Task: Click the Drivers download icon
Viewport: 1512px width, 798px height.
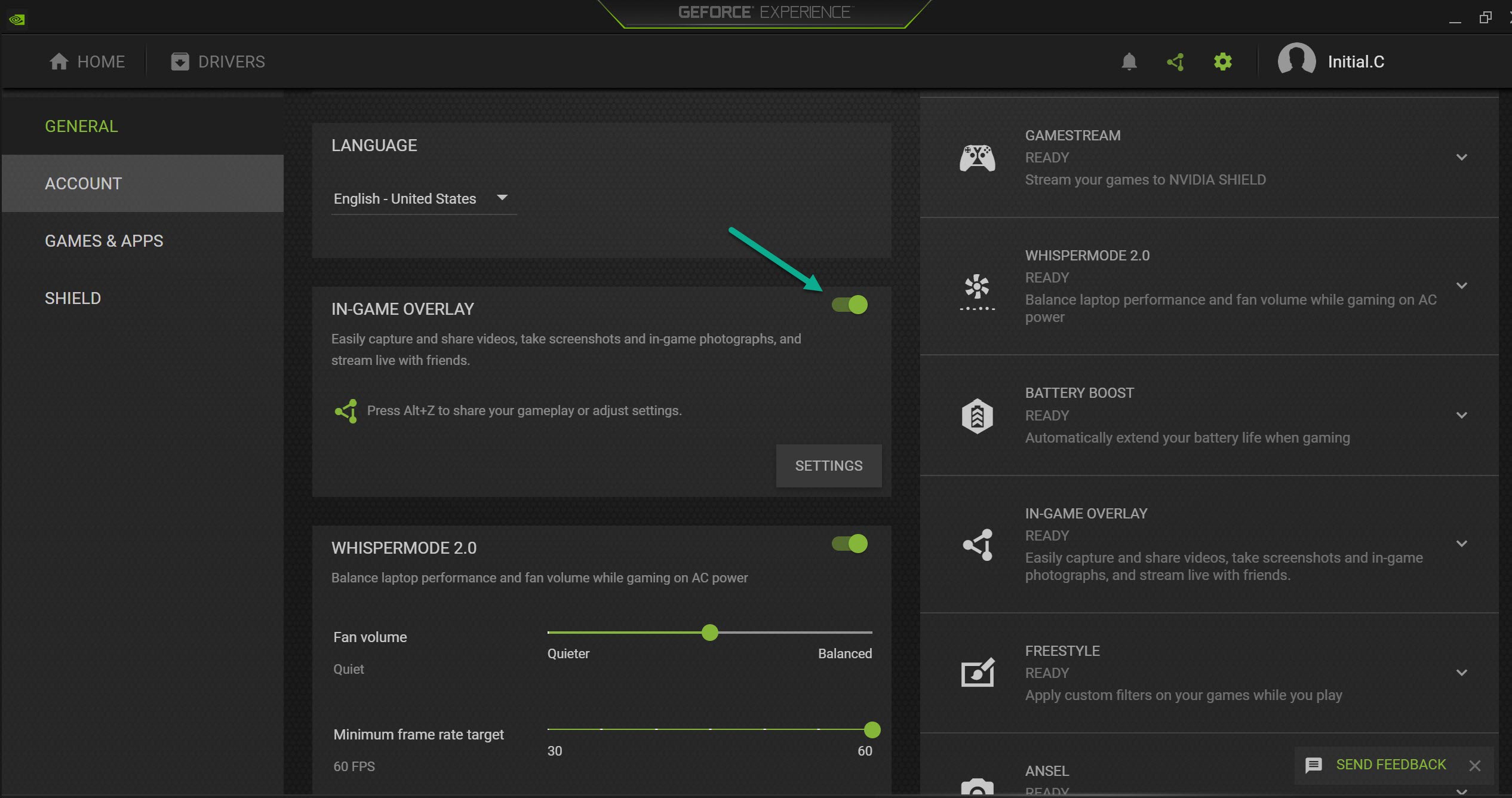Action: (x=180, y=62)
